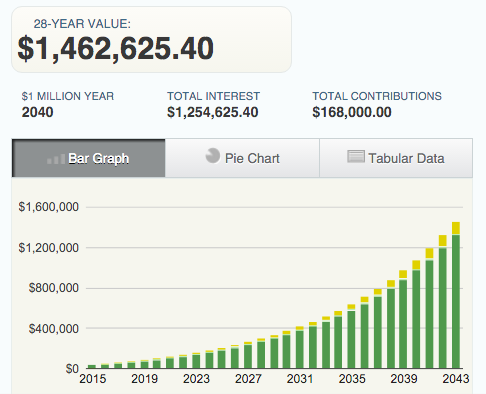The image size is (486, 394).
Task: Click the 2019 year label
Action: [144, 379]
